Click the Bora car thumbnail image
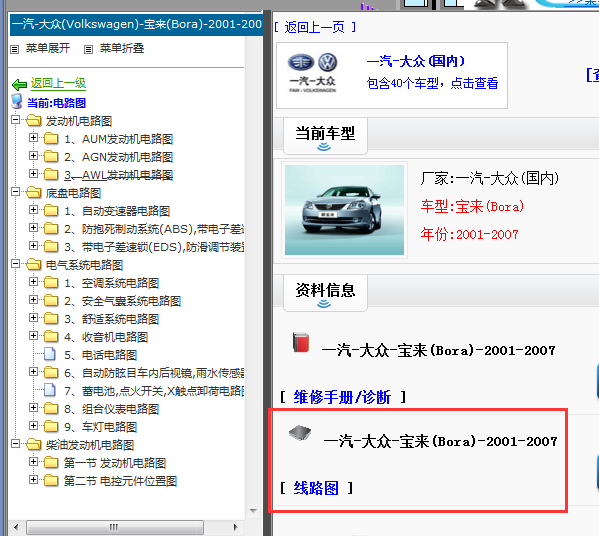 (344, 210)
